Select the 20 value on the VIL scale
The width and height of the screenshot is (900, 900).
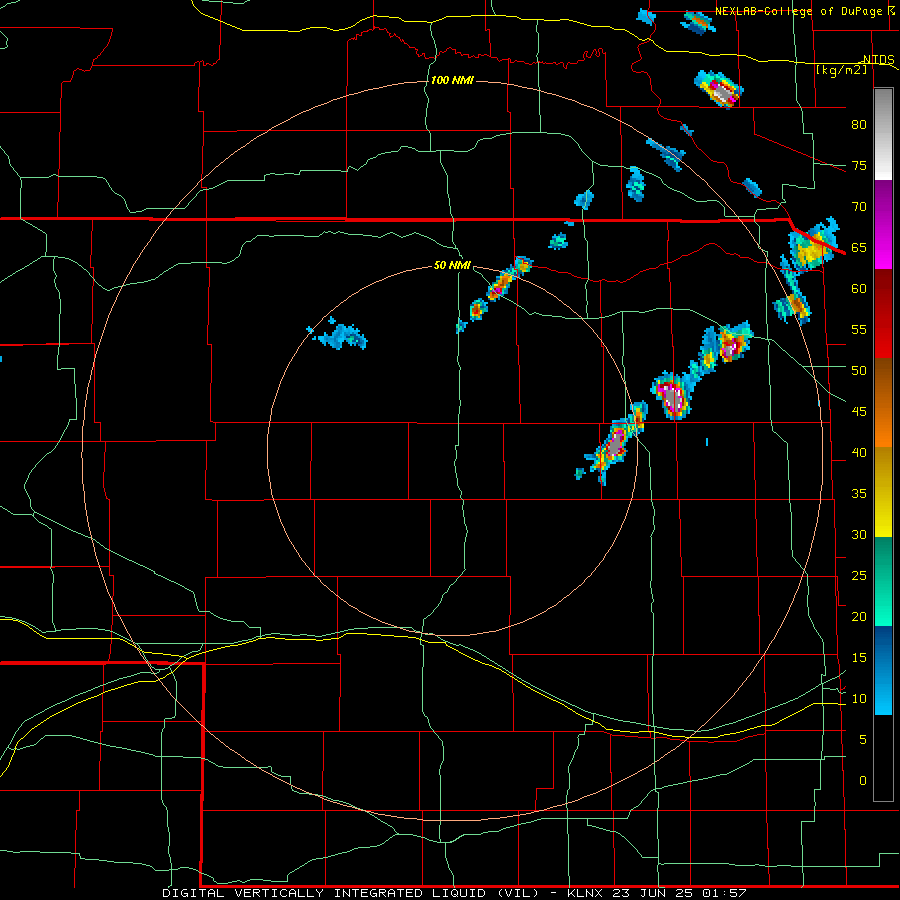click(859, 617)
